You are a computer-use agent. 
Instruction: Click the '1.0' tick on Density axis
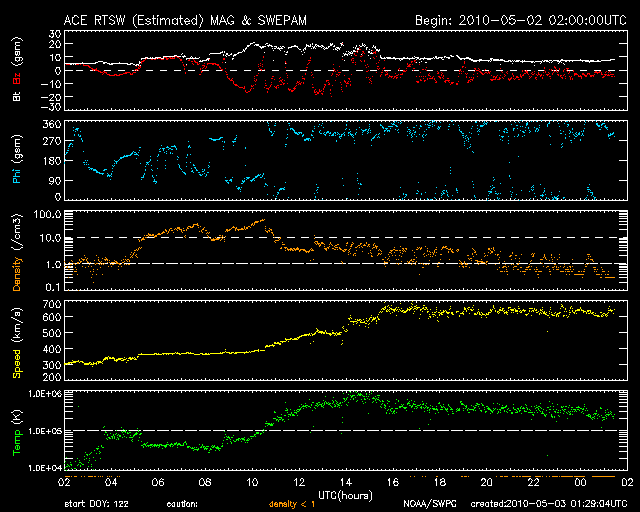coord(53,265)
